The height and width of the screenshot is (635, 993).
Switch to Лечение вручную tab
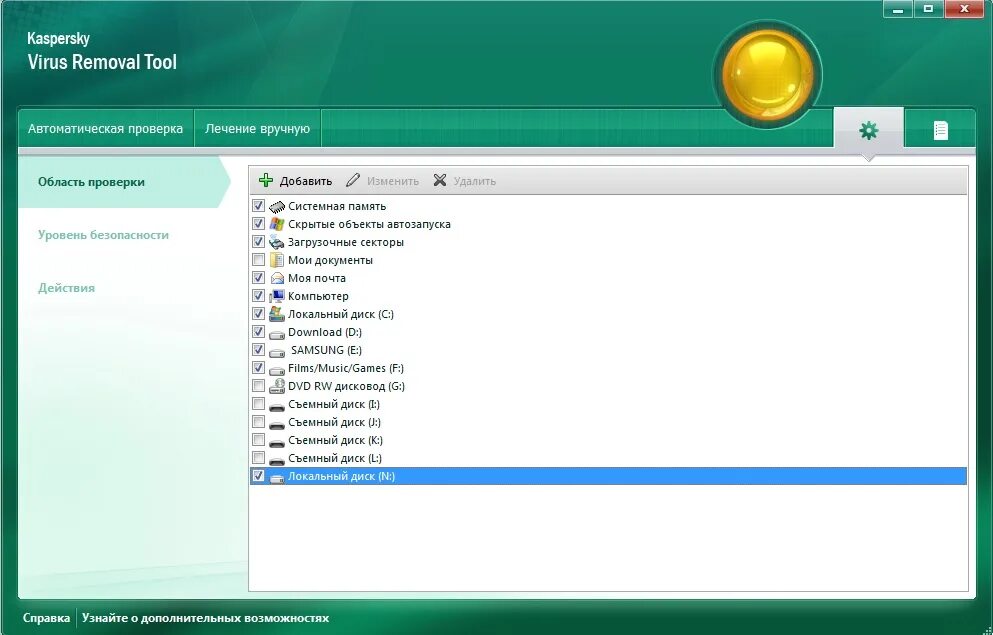pos(257,129)
